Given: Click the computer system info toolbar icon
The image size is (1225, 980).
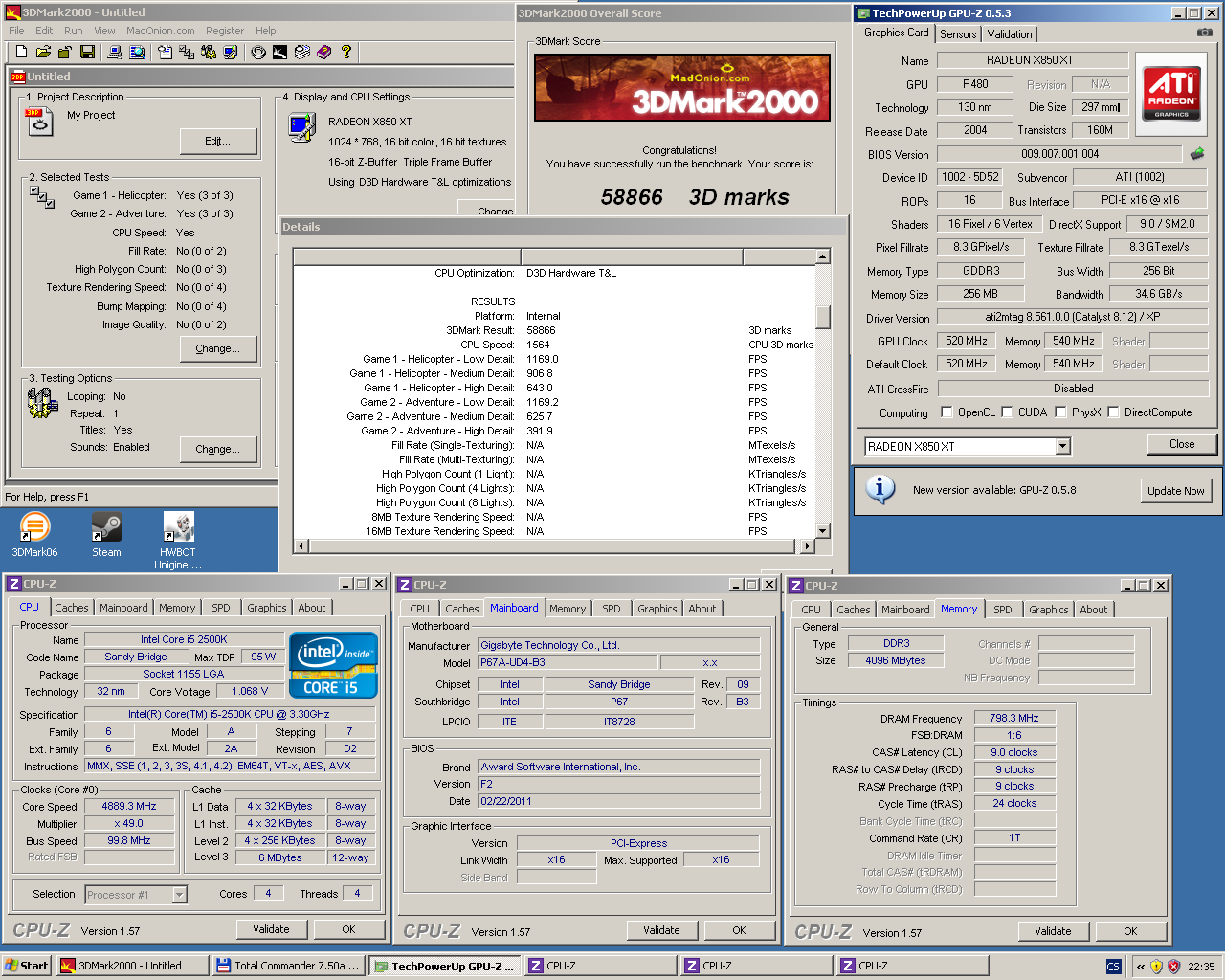Looking at the screenshot, I should 115,52.
